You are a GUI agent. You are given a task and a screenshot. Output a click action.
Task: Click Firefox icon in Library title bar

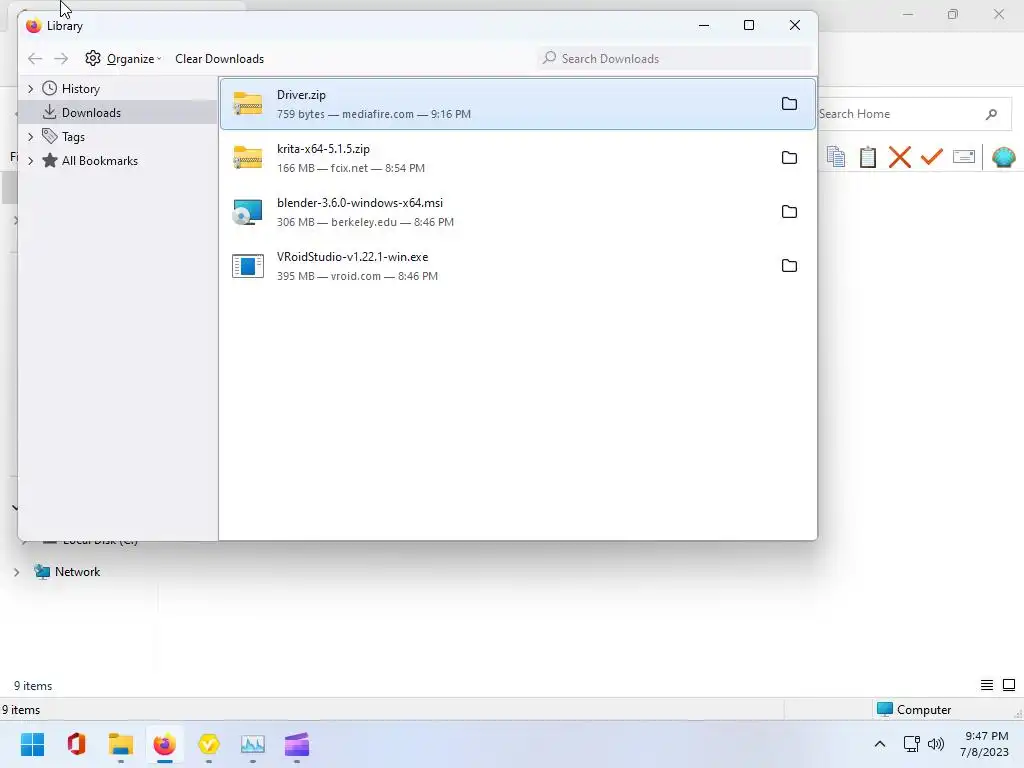pyautogui.click(x=33, y=25)
